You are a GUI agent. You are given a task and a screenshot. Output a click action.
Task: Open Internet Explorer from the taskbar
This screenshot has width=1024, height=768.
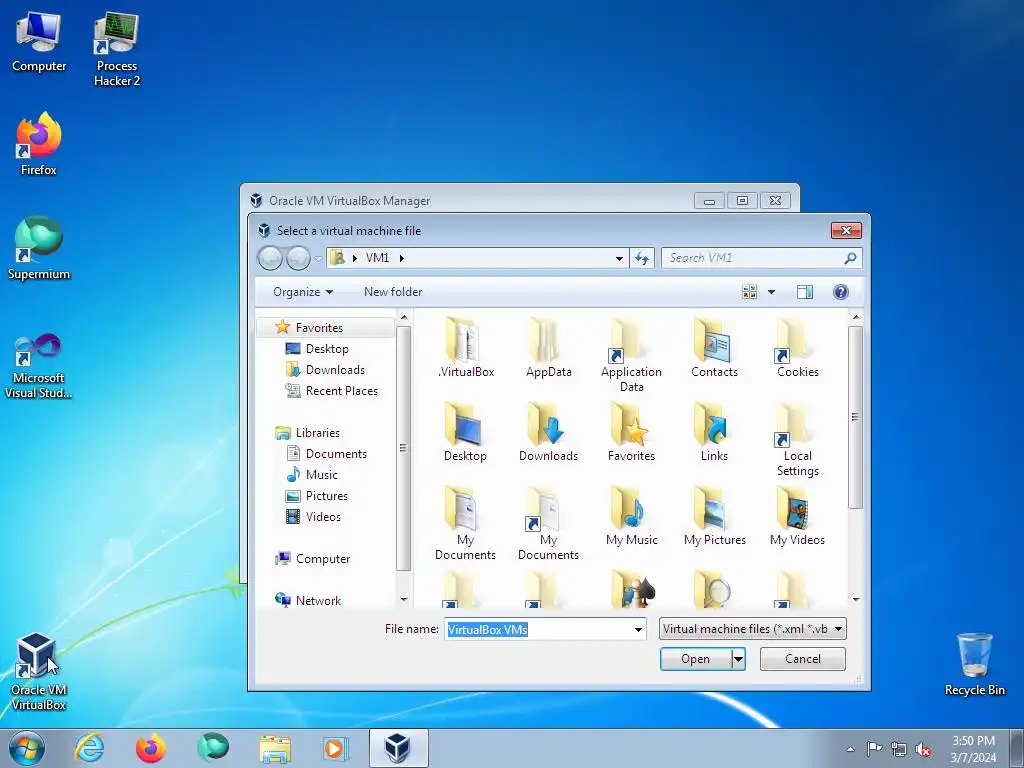tap(89, 748)
